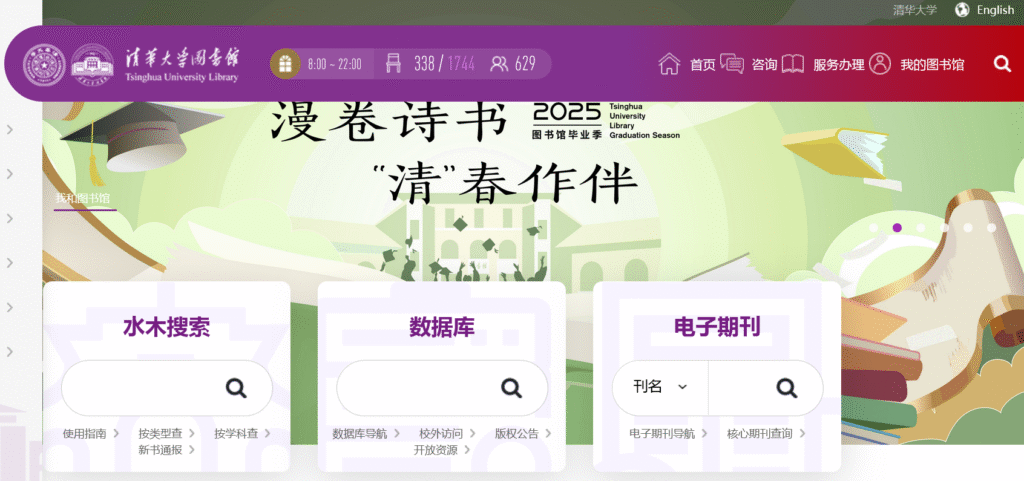1024x481 pixels.
Task: Click the user profile circle icon
Action: pyautogui.click(x=880, y=64)
